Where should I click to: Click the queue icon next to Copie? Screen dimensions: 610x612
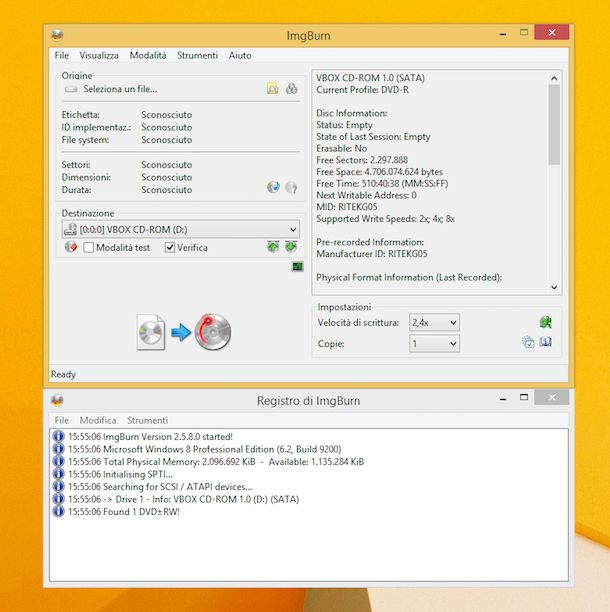coord(528,342)
